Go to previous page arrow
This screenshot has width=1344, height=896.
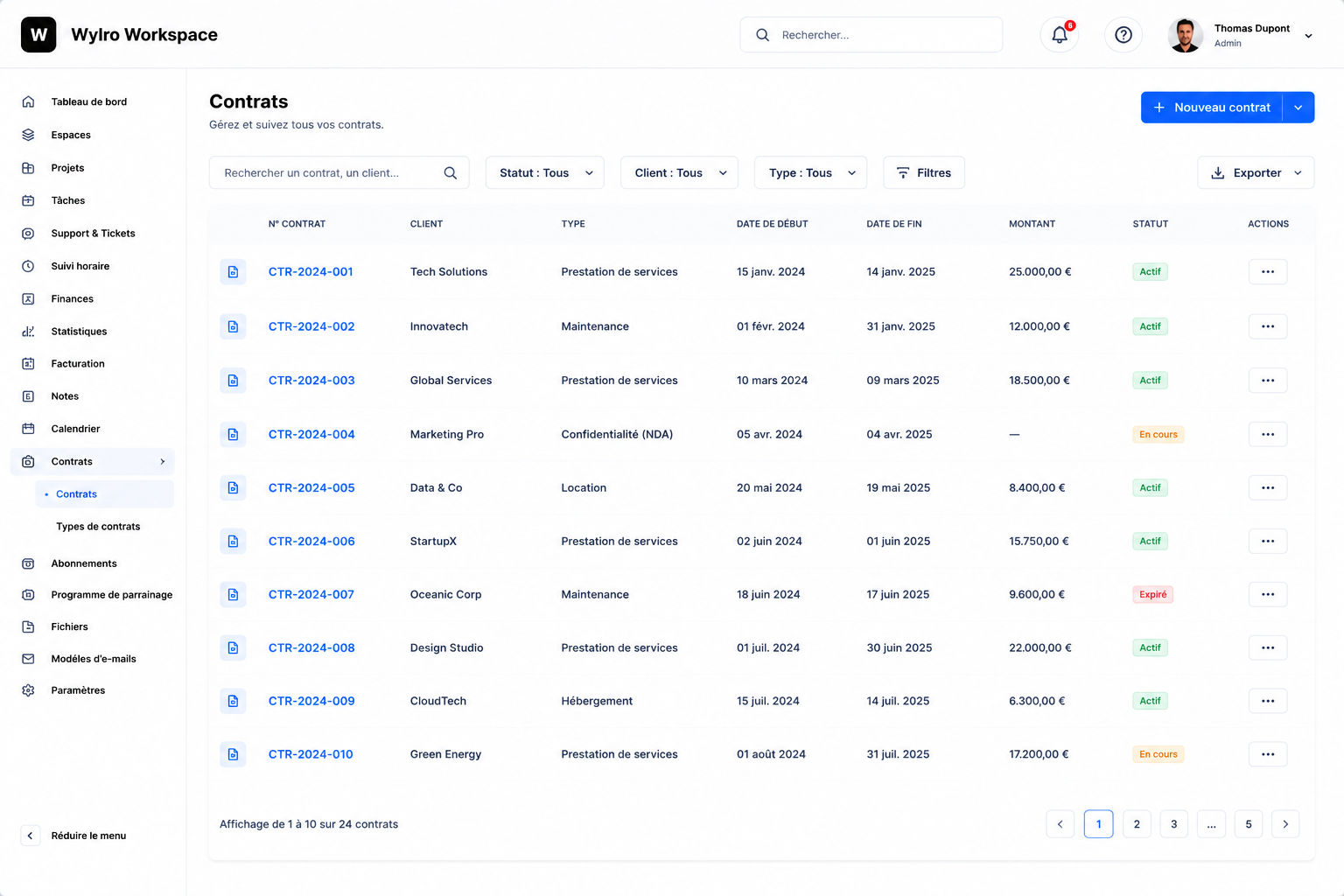tap(1060, 824)
